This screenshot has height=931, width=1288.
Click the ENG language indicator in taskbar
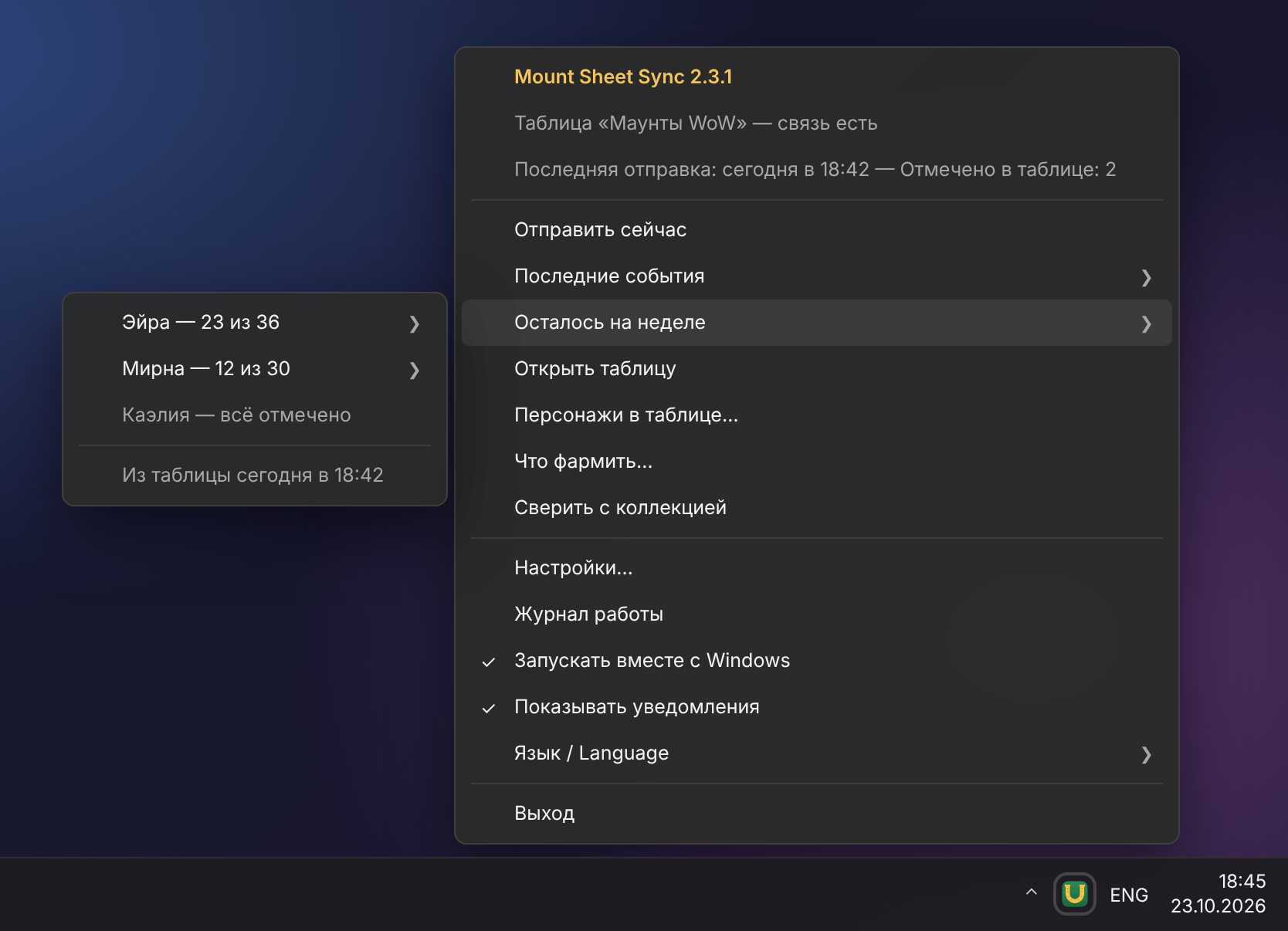pyautogui.click(x=1129, y=895)
